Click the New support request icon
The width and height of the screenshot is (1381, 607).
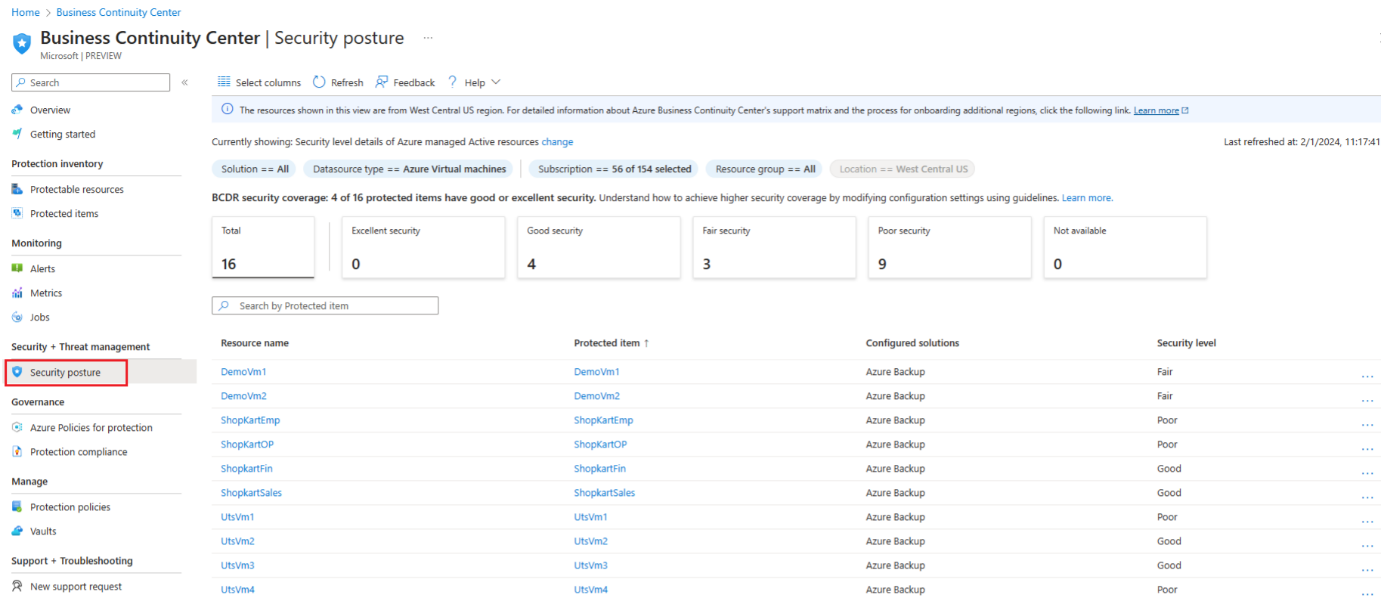pyautogui.click(x=18, y=586)
